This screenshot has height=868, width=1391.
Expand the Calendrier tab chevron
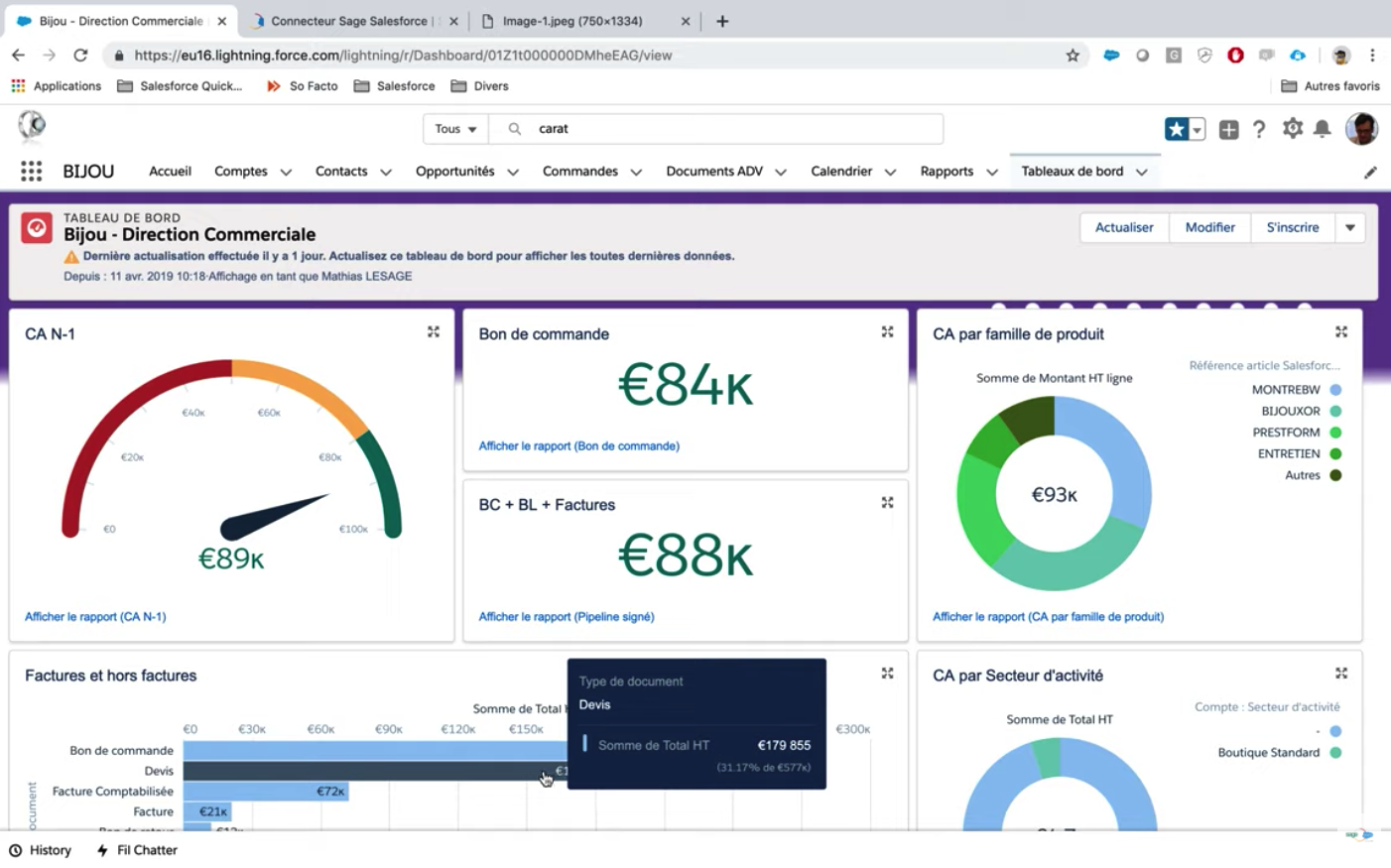pyautogui.click(x=890, y=173)
